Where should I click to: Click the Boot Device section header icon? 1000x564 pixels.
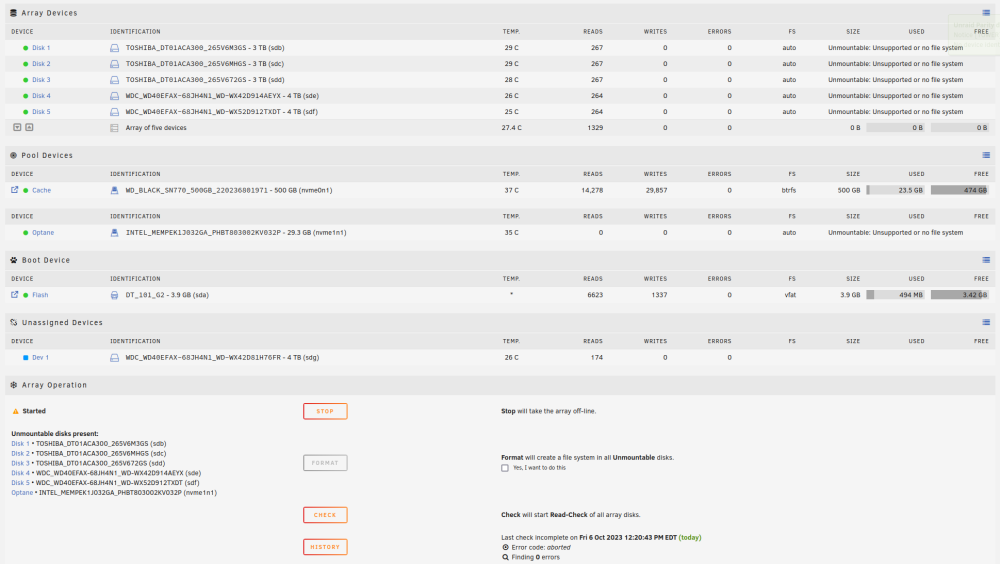click(13, 260)
